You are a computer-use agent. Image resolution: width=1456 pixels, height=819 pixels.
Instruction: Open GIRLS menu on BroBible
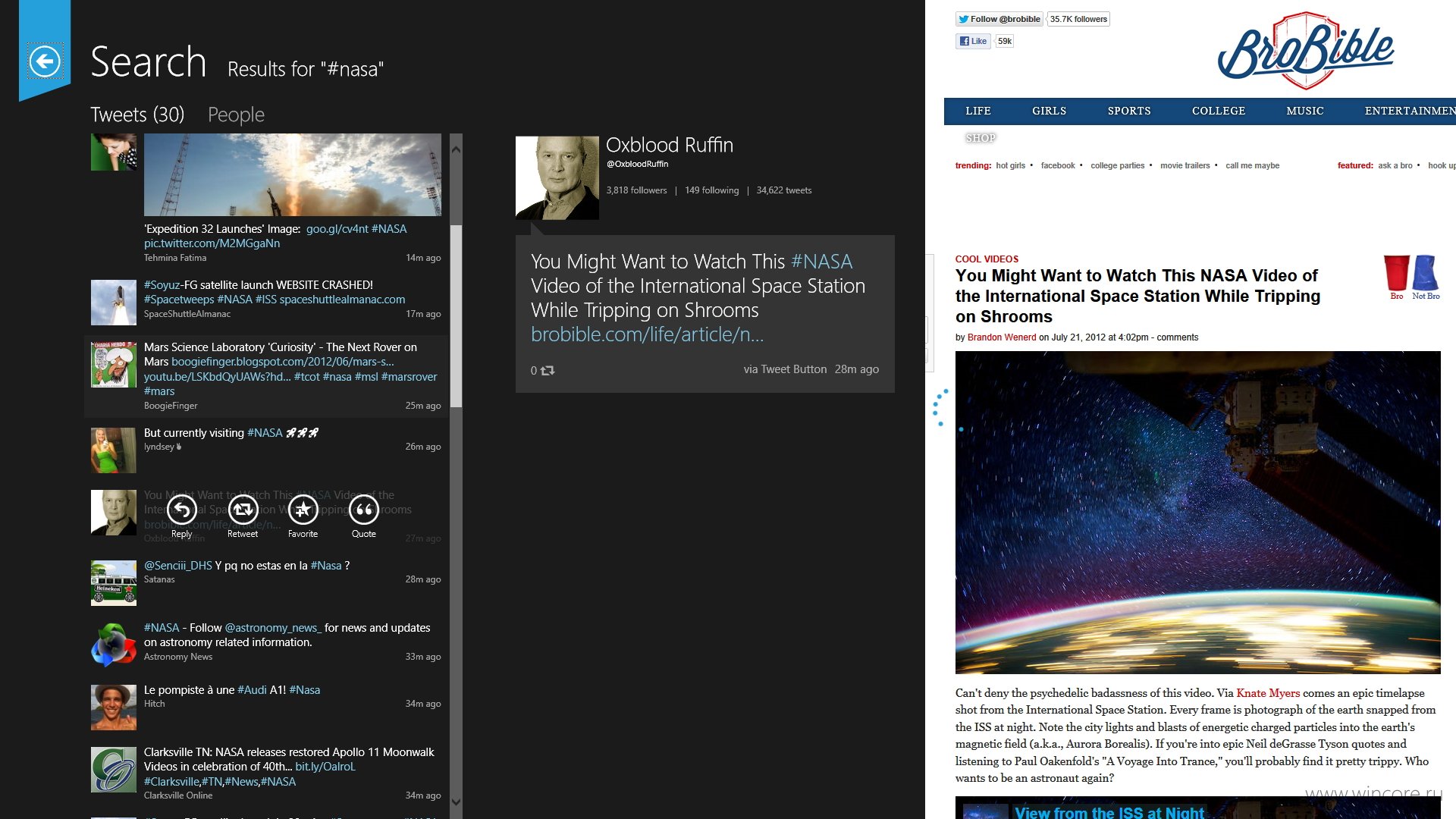(1049, 111)
